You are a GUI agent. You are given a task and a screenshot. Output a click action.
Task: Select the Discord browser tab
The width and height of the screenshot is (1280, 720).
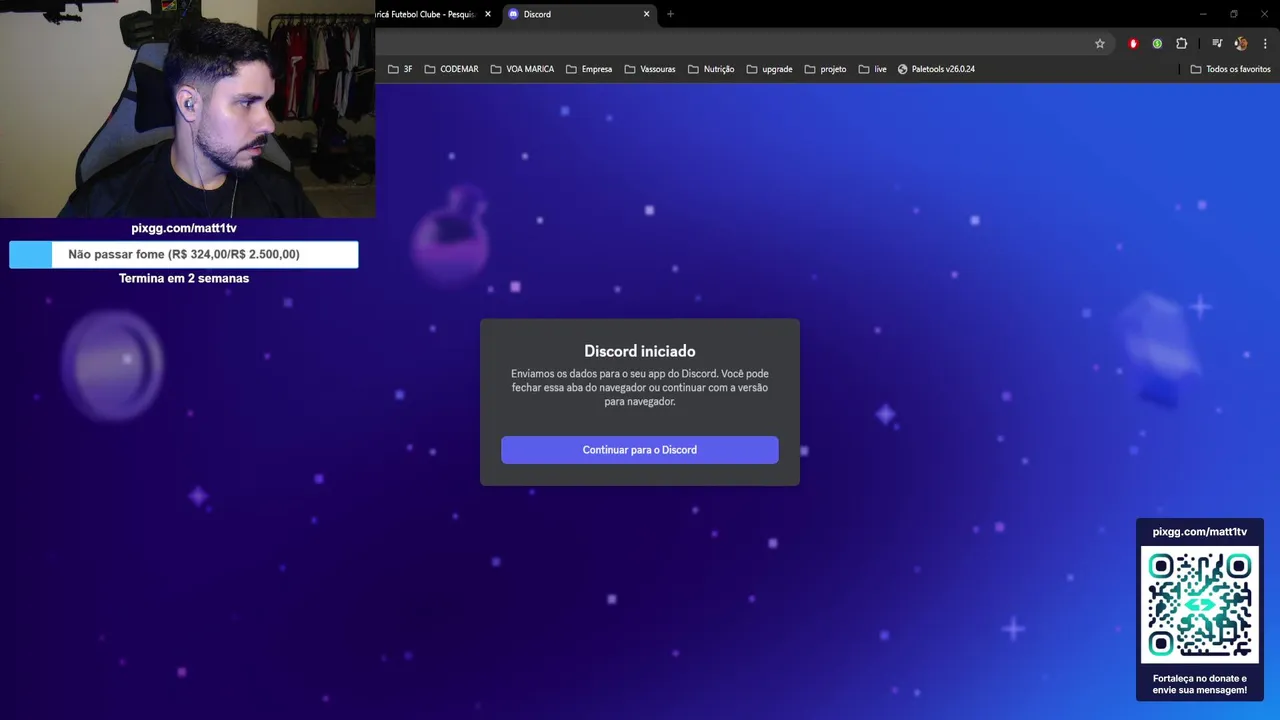pyautogui.click(x=578, y=14)
